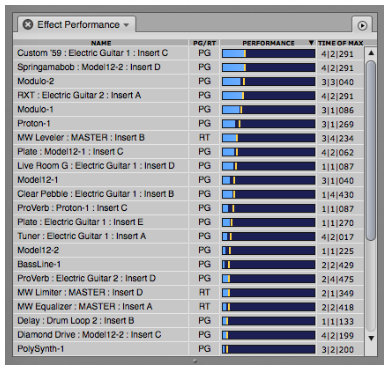The height and width of the screenshot is (370, 391).
Task: Click the time of max value 1|4|430
Action: point(337,195)
